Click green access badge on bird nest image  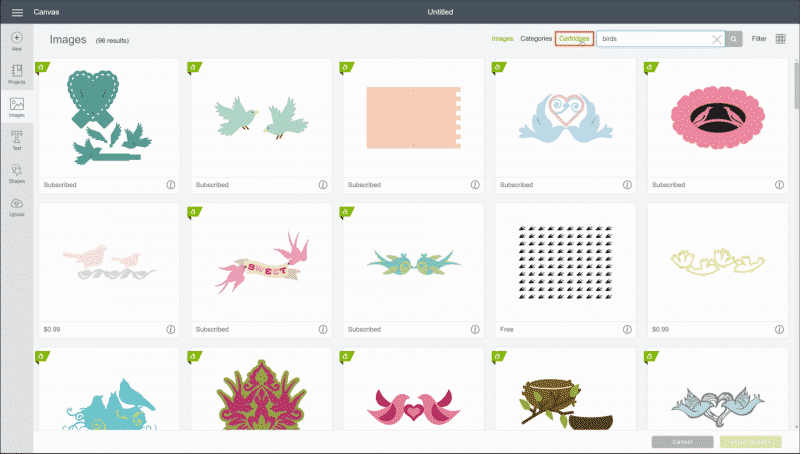[x=498, y=357]
